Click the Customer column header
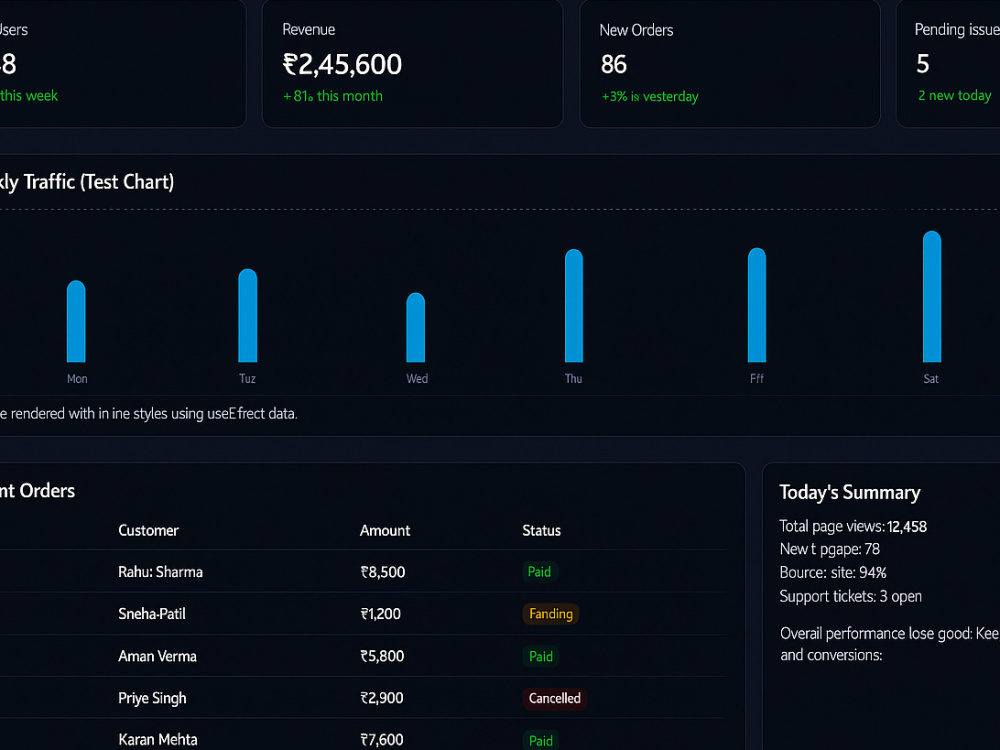This screenshot has width=1000, height=750. [x=148, y=531]
